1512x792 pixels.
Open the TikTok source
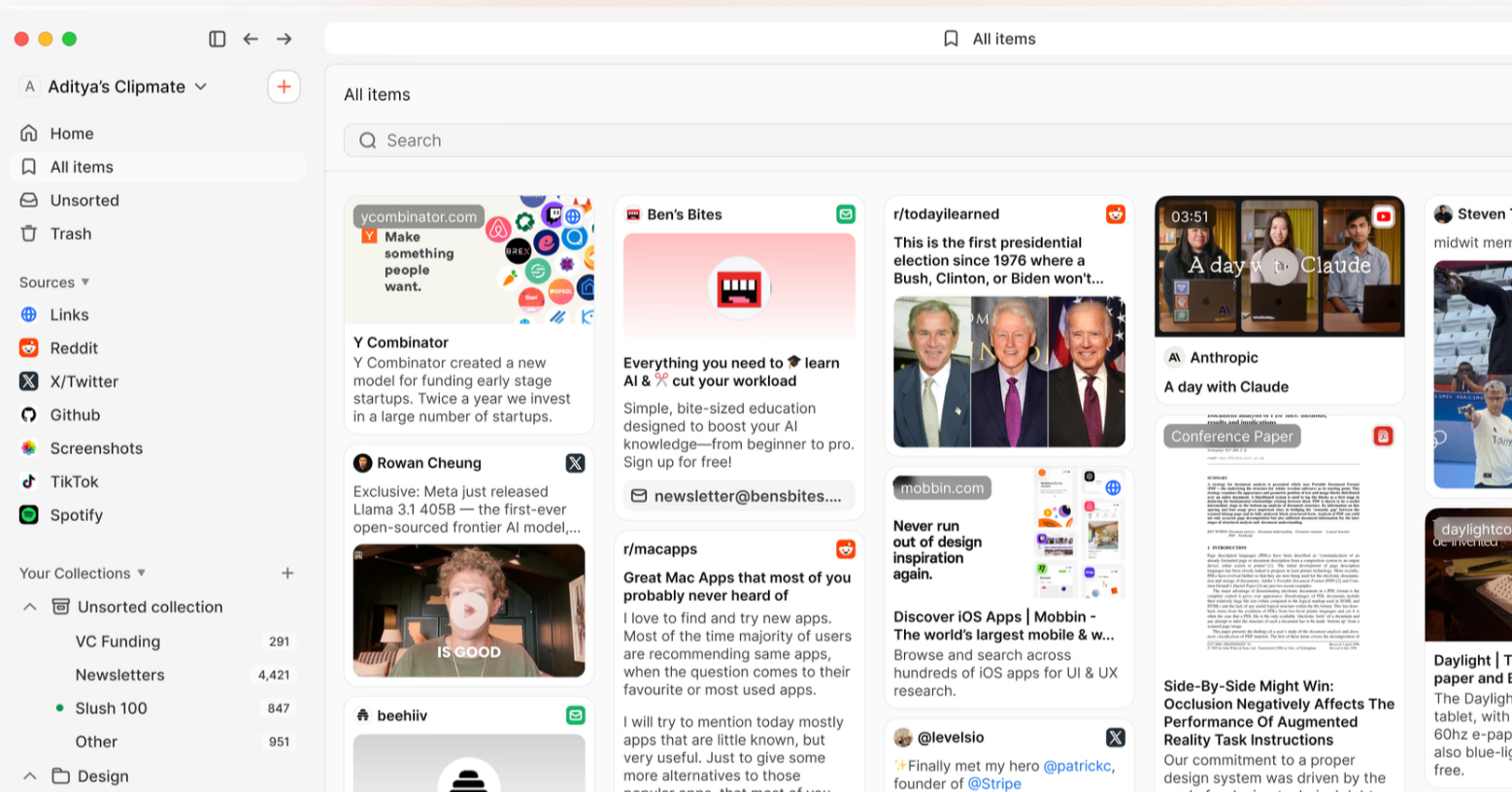72,481
